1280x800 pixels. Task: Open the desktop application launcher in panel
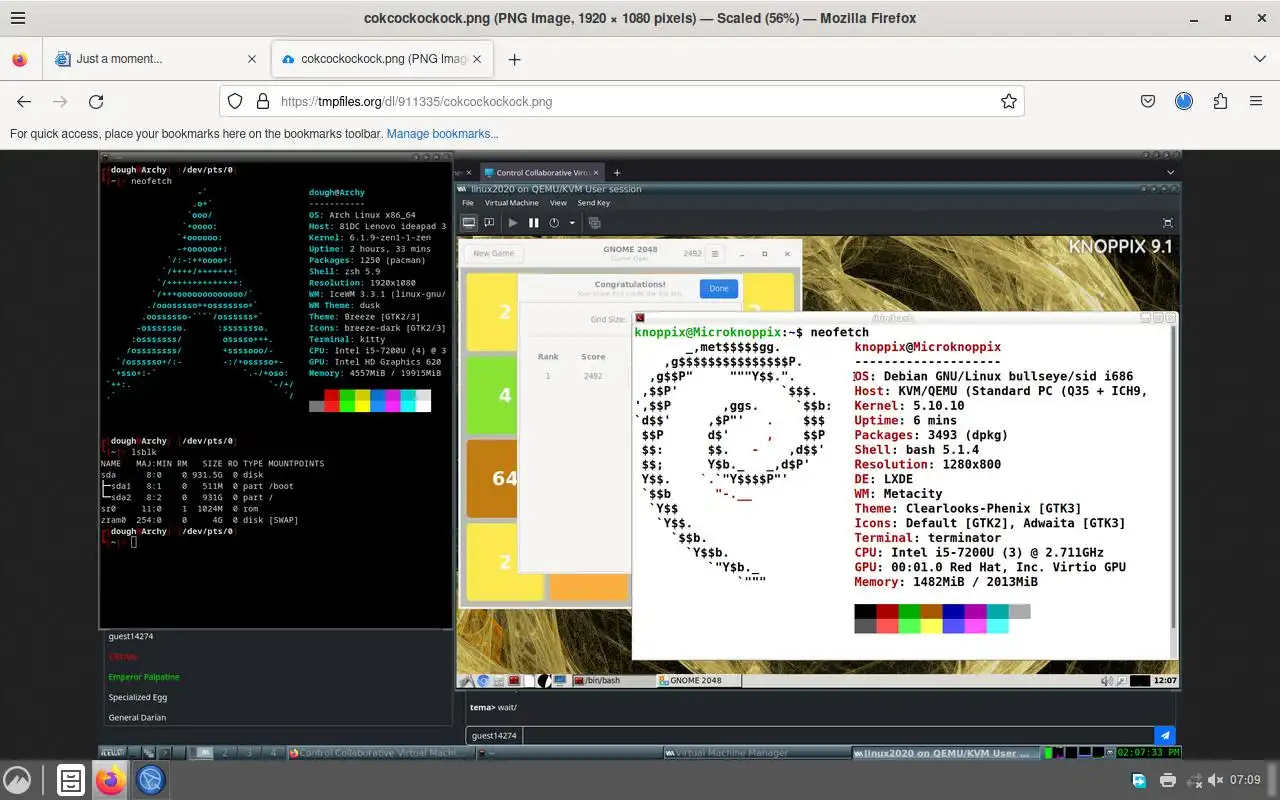17,780
